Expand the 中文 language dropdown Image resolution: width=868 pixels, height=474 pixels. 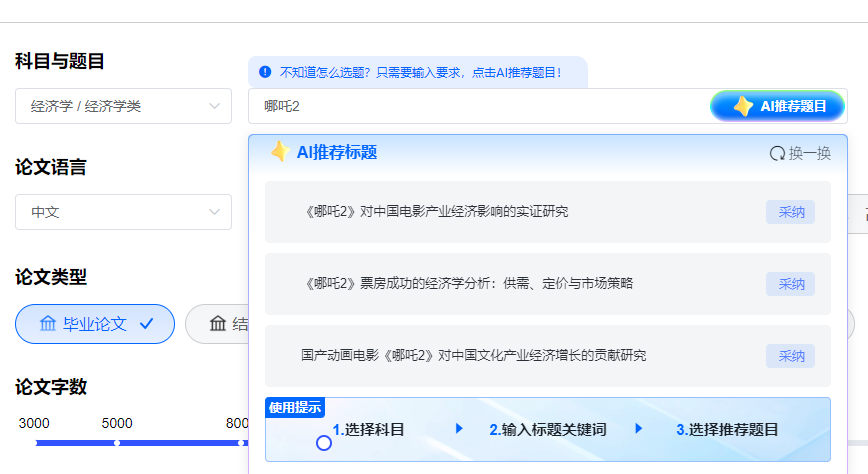click(x=123, y=212)
